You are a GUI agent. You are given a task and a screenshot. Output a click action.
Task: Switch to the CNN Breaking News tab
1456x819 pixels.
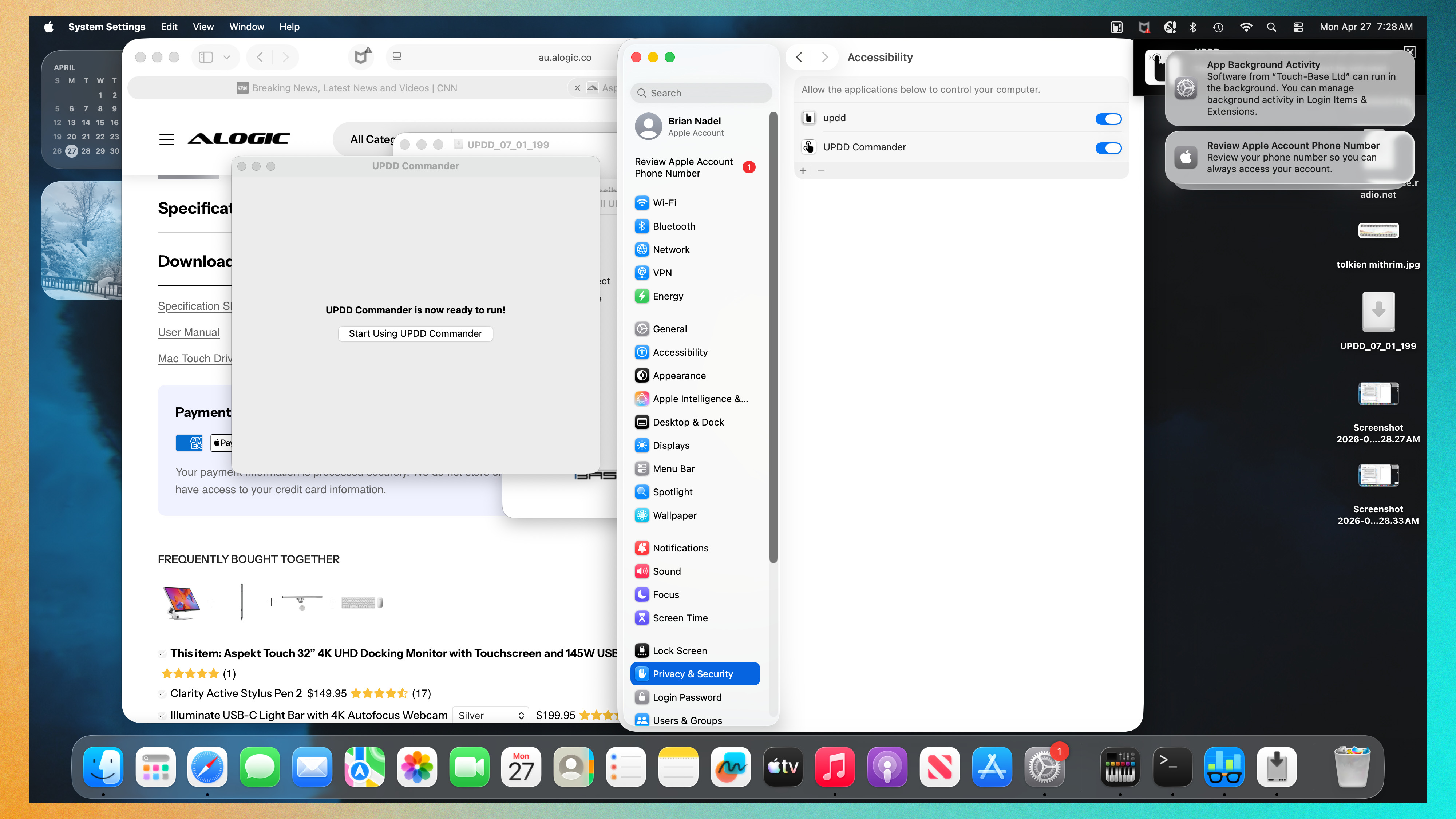tap(347, 88)
